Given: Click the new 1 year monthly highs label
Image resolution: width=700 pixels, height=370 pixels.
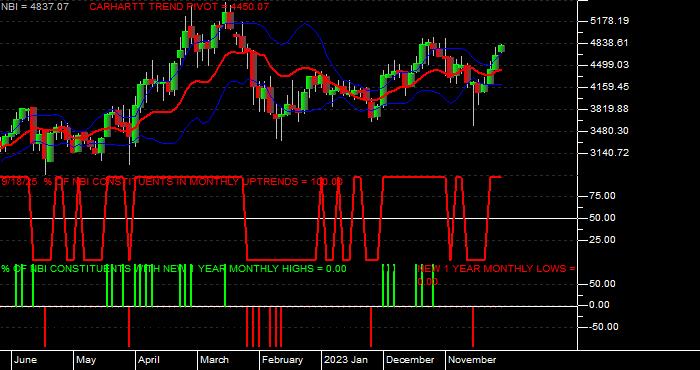Looking at the screenshot, I should coord(174,269).
